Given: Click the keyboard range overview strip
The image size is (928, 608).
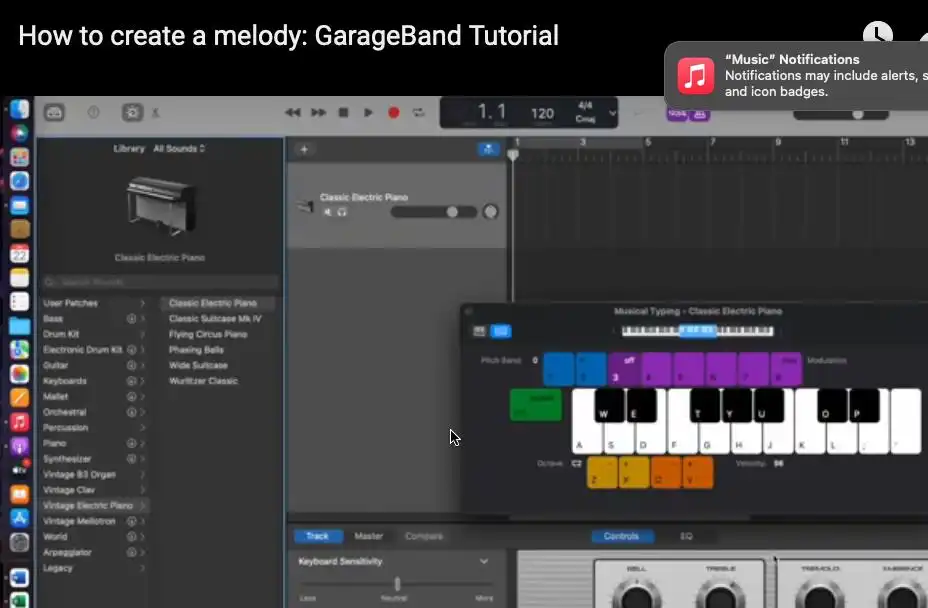Looking at the screenshot, I should click(x=698, y=331).
